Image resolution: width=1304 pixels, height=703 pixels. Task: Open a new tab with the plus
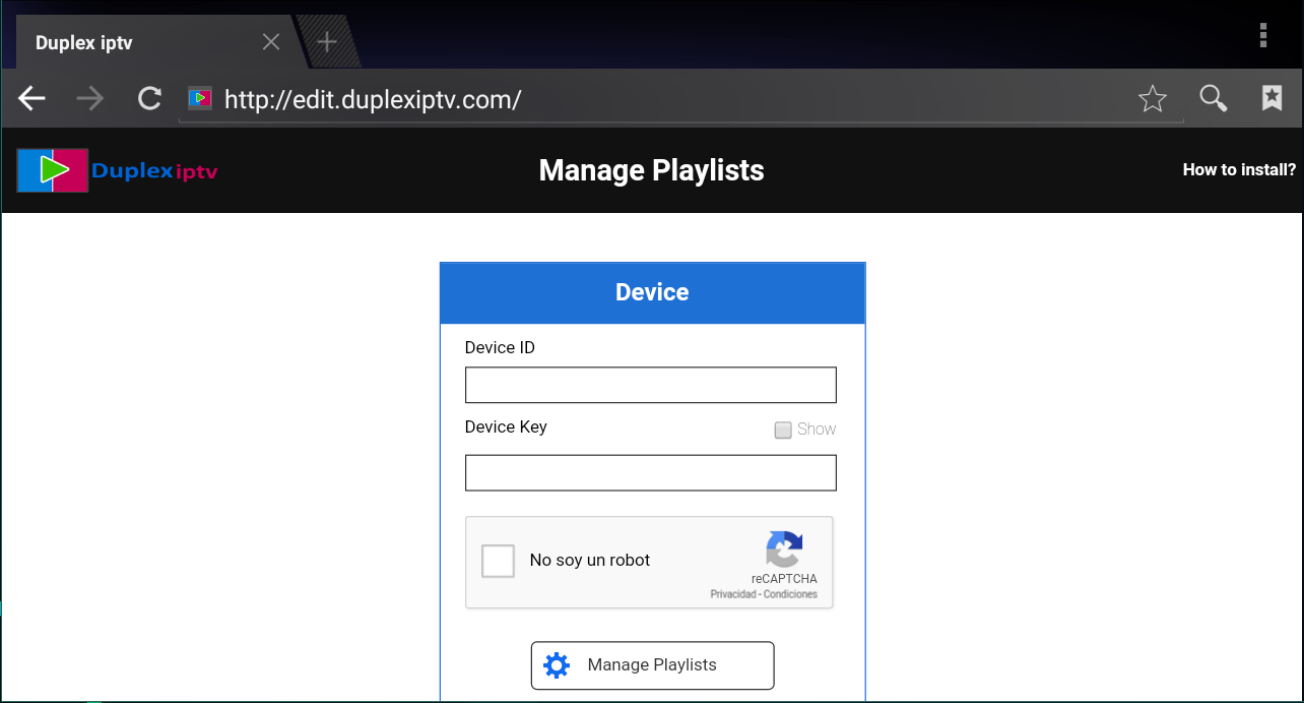tap(327, 42)
